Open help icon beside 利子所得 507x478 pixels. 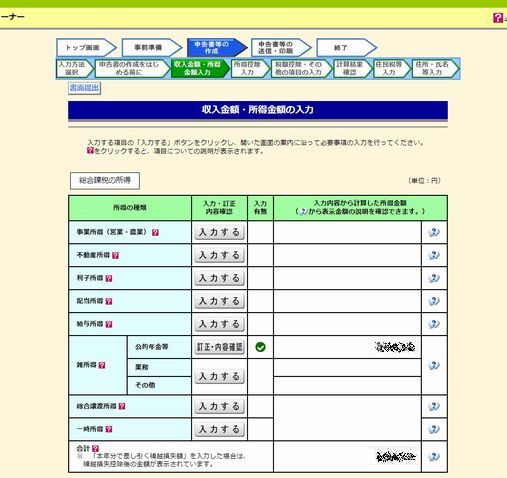coord(109,278)
